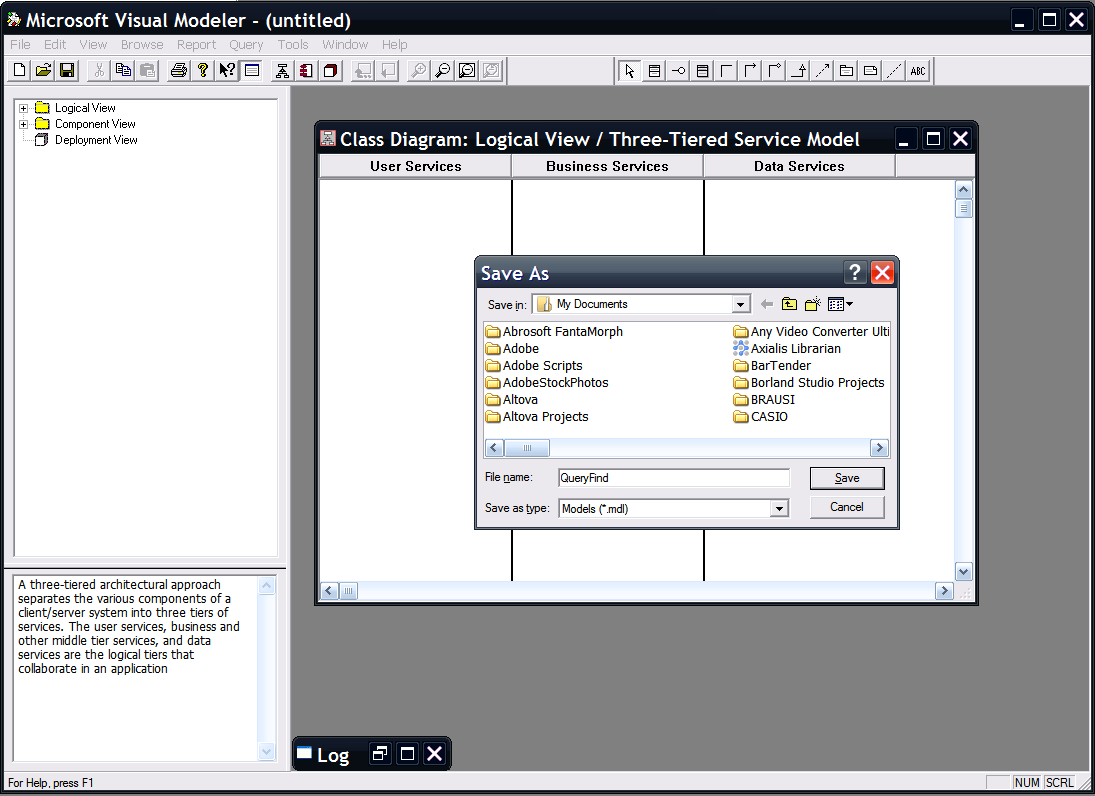The width and height of the screenshot is (1095, 796).
Task: Click the Browse Class Diagram toolbar icon
Action: tap(282, 70)
